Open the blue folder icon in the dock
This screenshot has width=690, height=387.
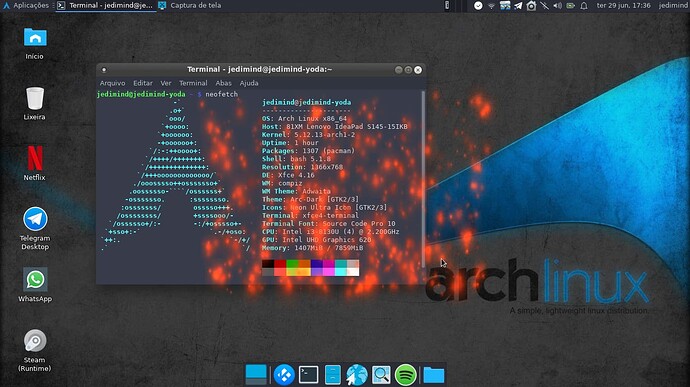(x=433, y=375)
